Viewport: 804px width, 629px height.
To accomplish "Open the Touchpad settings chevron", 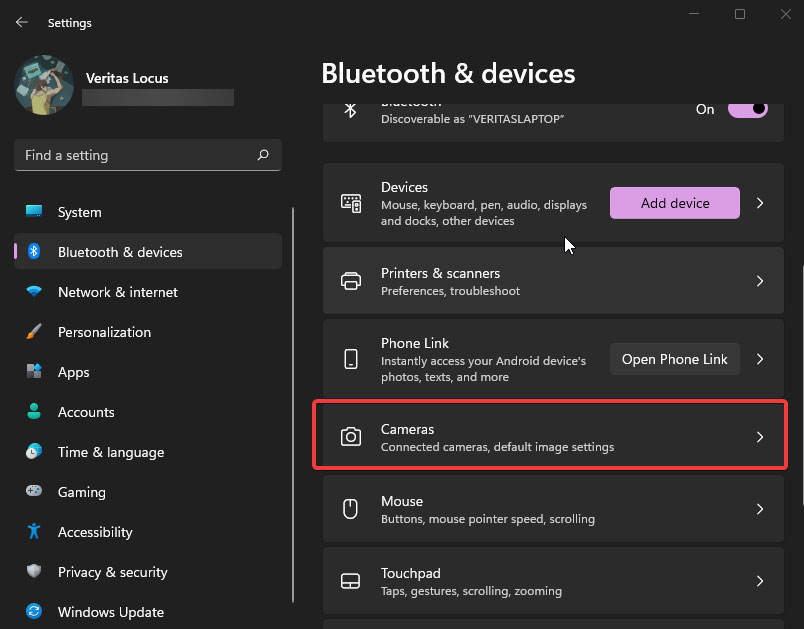I will [760, 581].
